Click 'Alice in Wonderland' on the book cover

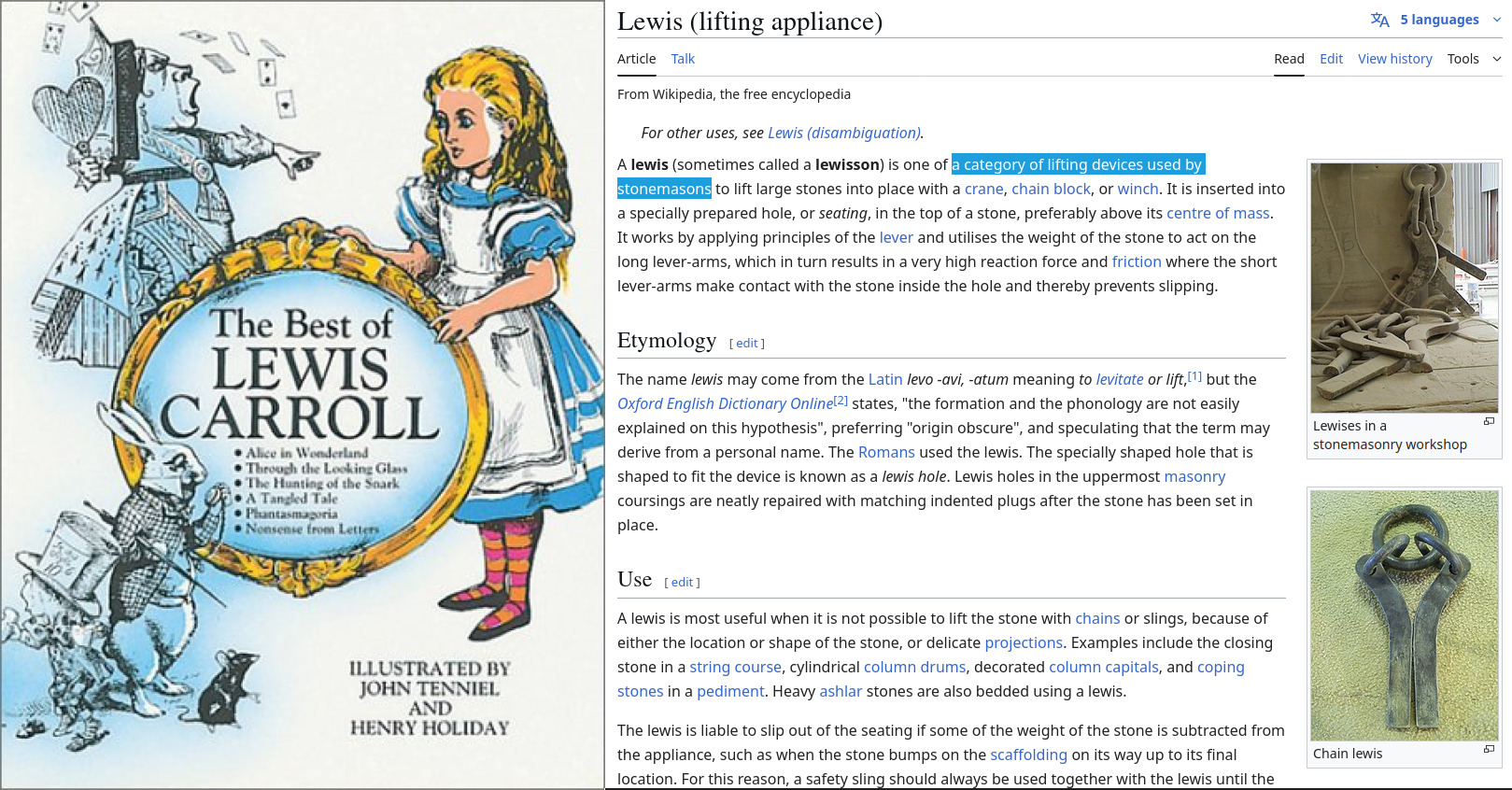[306, 453]
